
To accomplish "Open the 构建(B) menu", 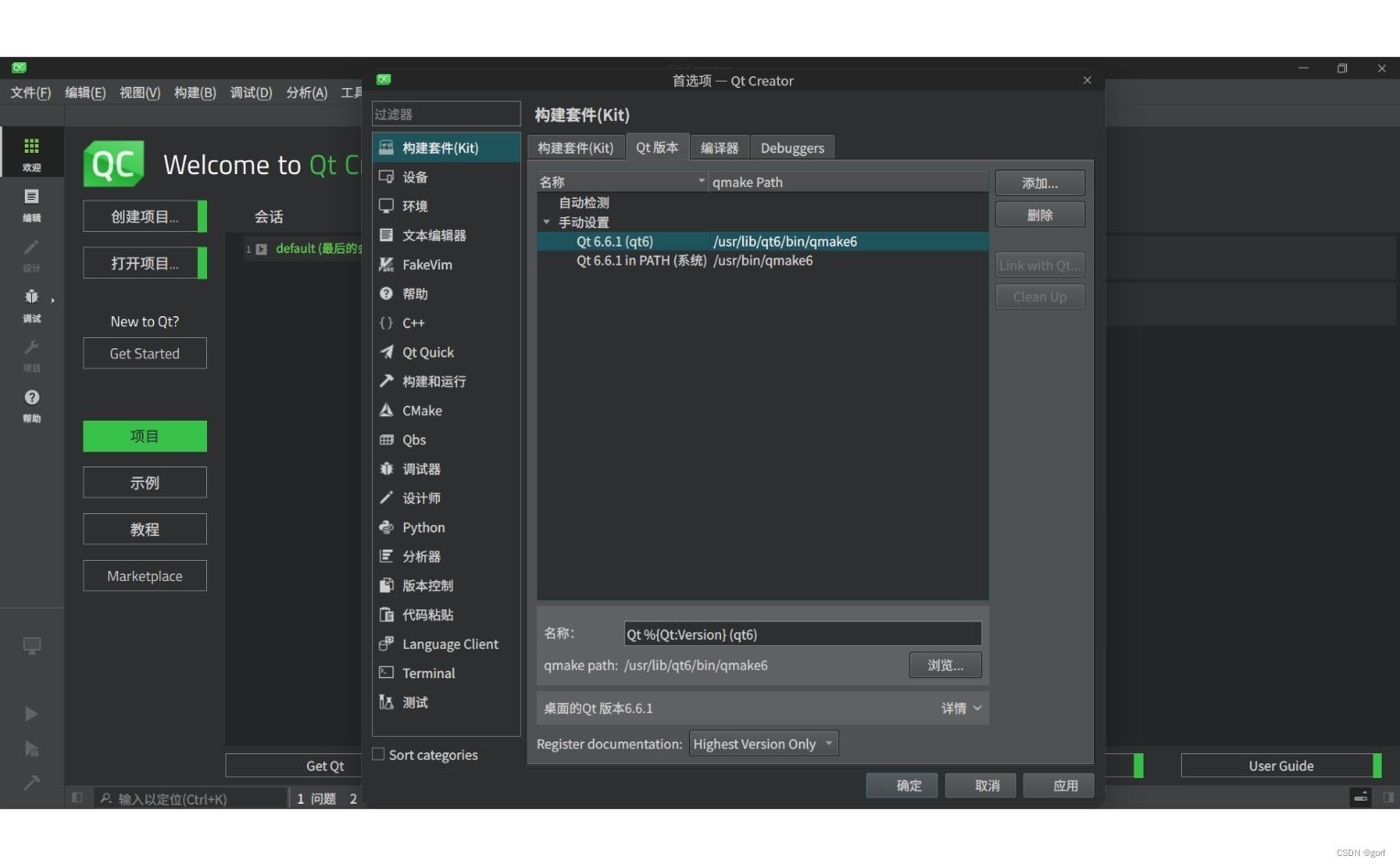I will click(195, 93).
